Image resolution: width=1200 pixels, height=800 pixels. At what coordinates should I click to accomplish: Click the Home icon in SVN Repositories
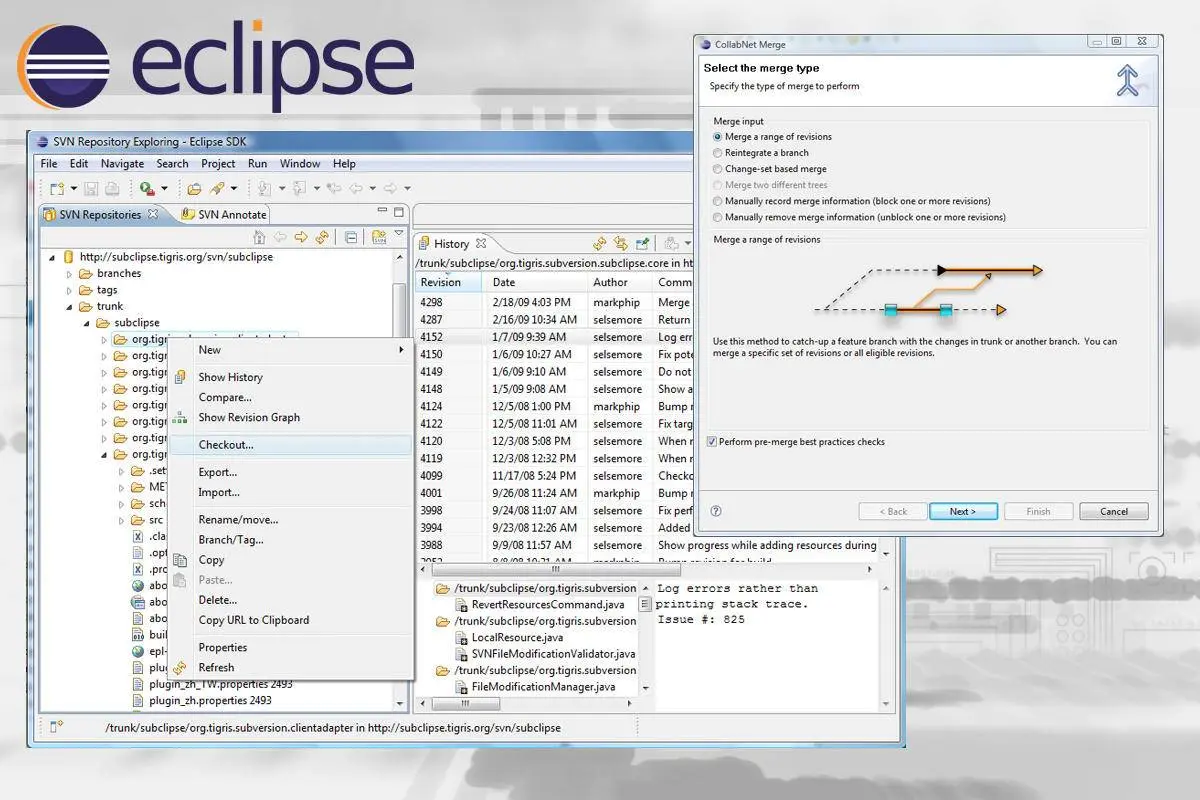[259, 237]
